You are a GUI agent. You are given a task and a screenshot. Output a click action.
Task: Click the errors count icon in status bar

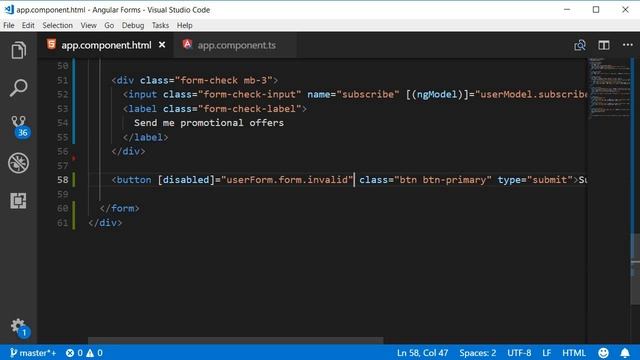click(74, 353)
